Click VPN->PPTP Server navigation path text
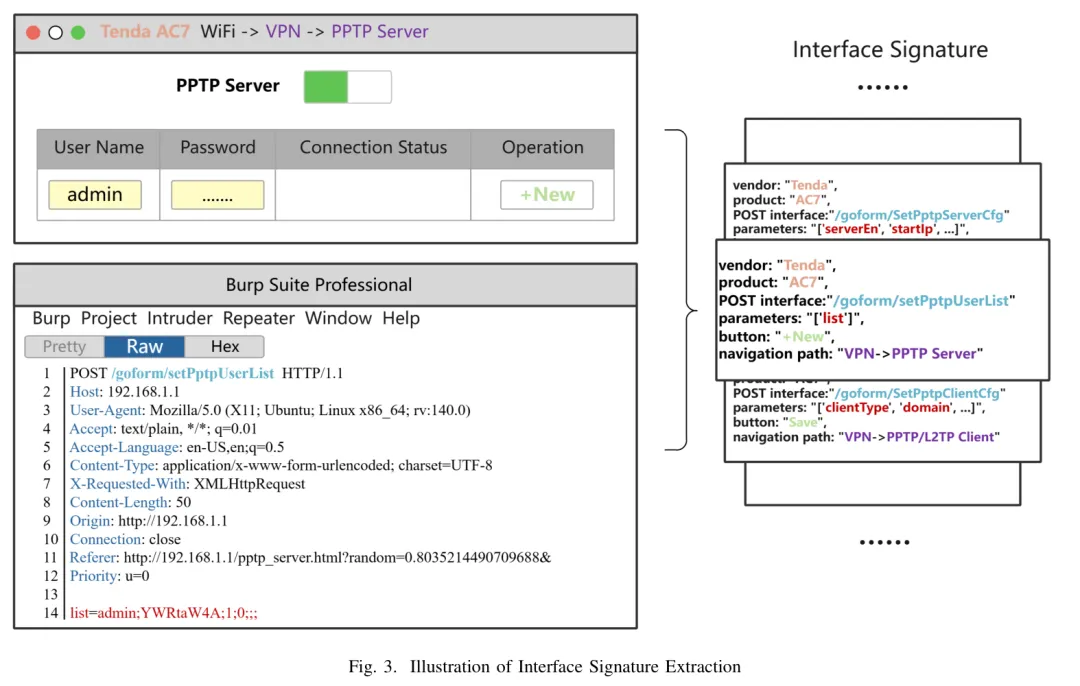The image size is (1080, 686). (x=911, y=354)
